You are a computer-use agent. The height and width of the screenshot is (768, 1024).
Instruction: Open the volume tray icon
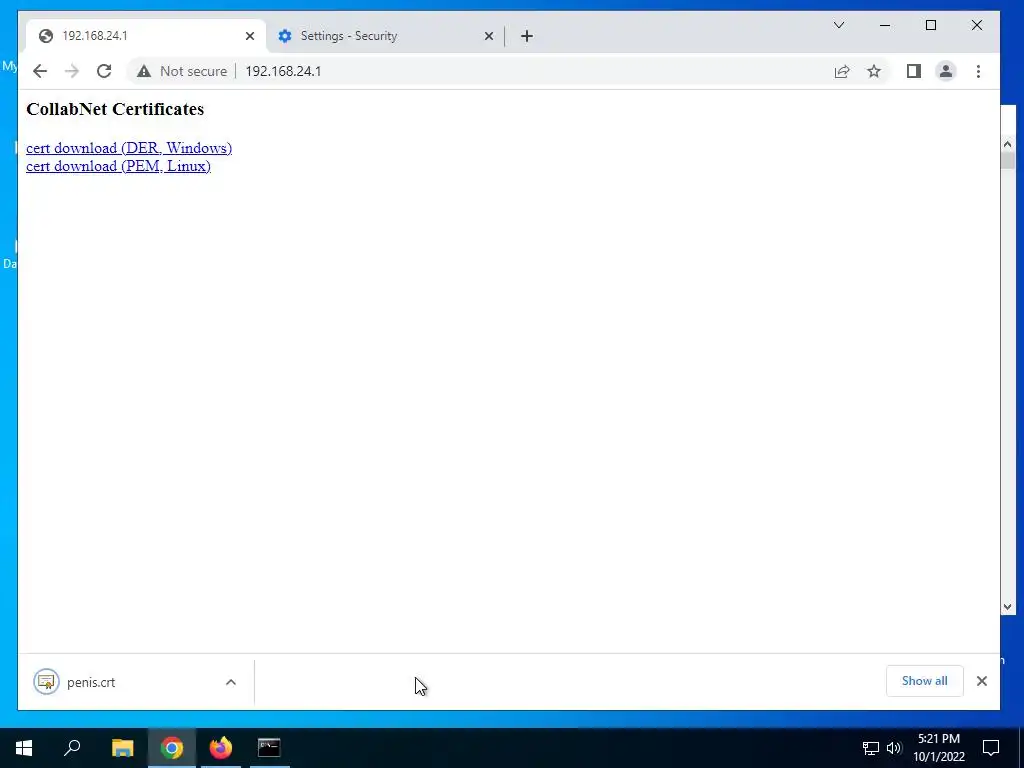click(894, 748)
